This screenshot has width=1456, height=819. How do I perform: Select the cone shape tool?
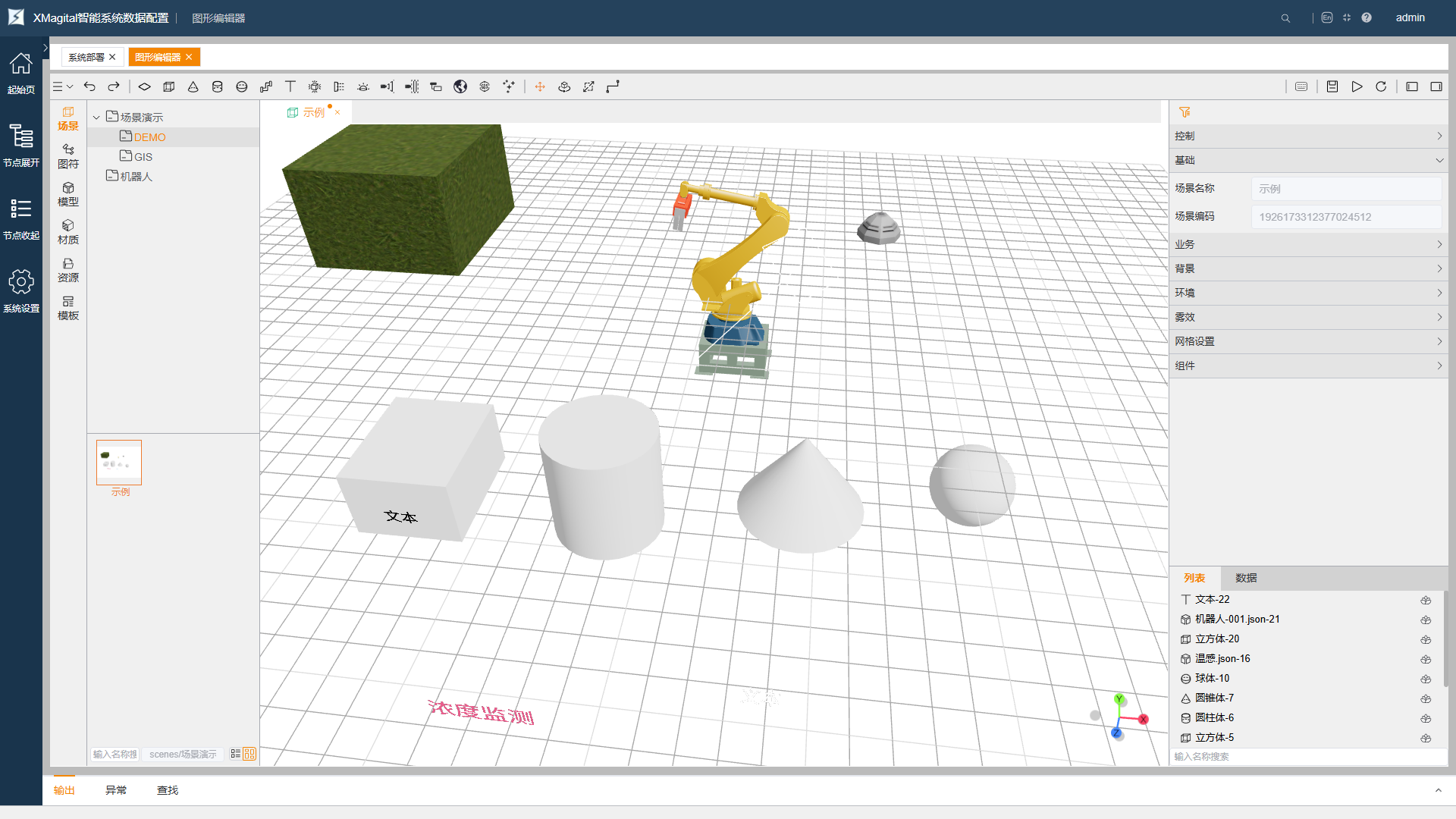193,87
